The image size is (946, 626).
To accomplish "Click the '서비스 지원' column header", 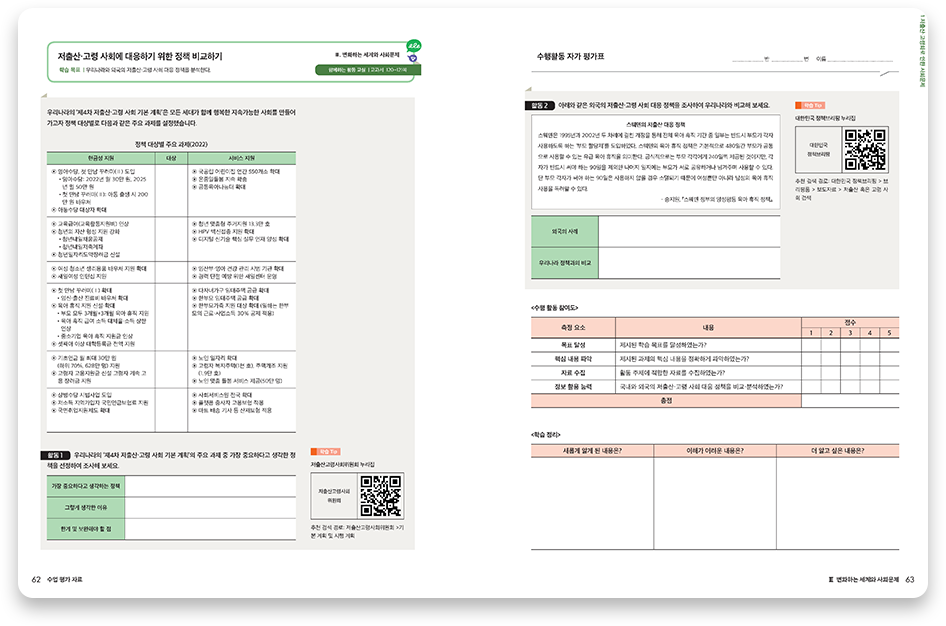I will (x=242, y=159).
